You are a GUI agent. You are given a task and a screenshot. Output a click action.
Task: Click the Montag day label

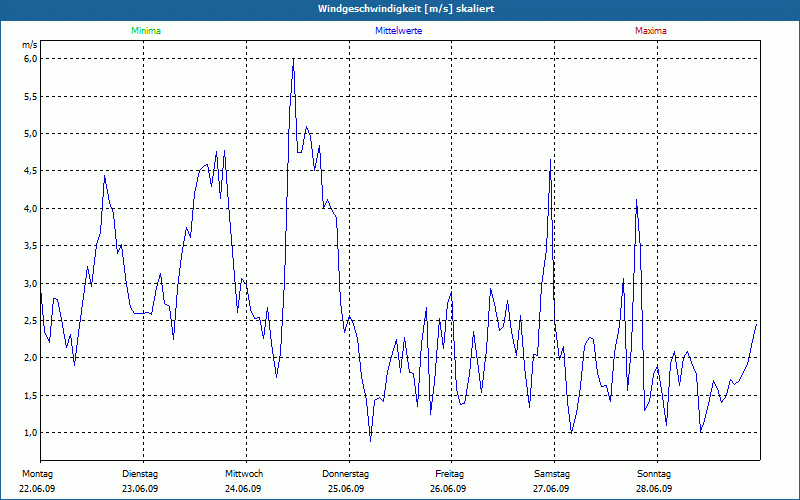tap(37, 474)
